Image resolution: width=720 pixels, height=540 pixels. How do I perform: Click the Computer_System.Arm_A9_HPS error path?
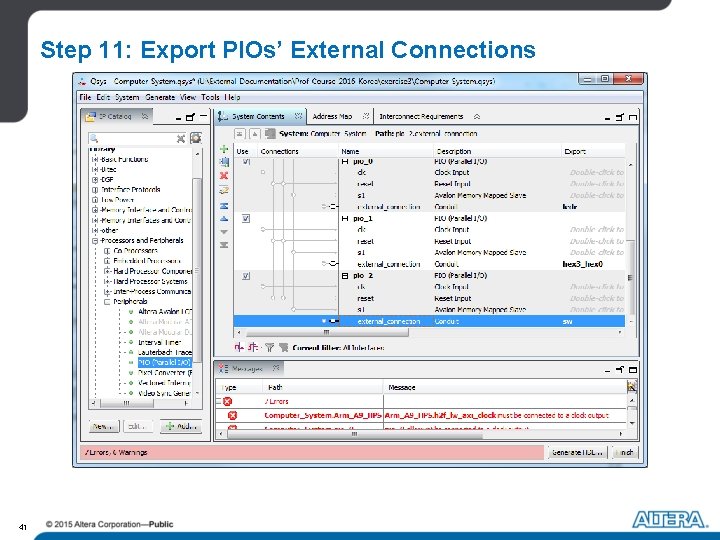322,415
